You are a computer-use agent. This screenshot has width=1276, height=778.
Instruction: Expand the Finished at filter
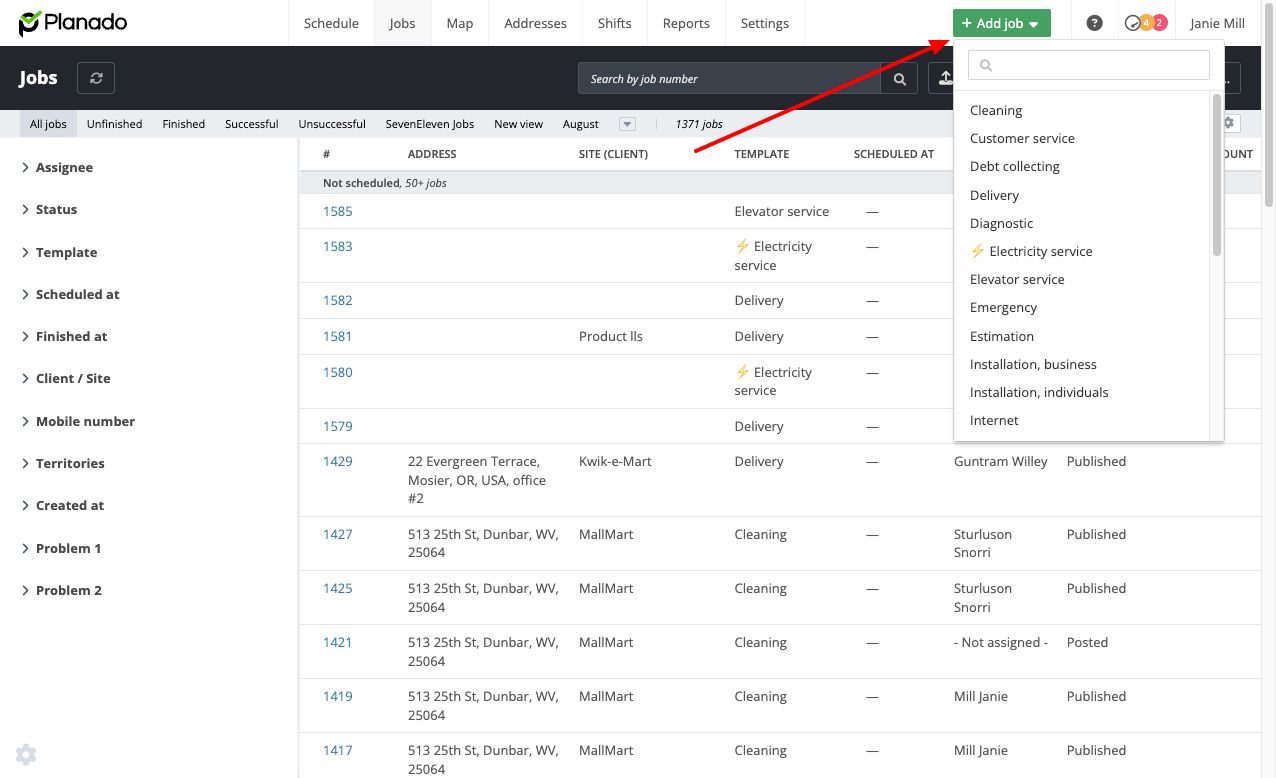point(64,336)
